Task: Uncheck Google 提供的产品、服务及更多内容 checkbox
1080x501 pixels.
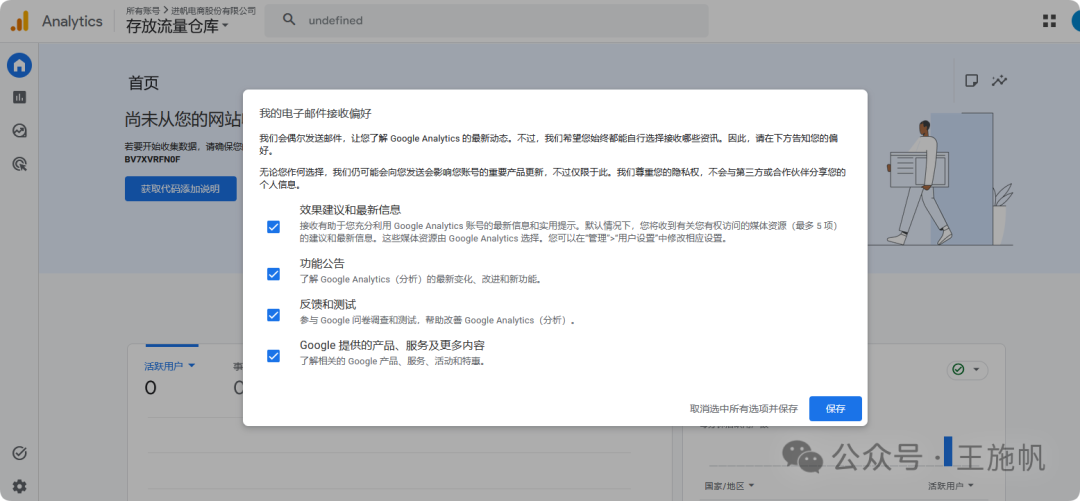Action: pos(273,356)
